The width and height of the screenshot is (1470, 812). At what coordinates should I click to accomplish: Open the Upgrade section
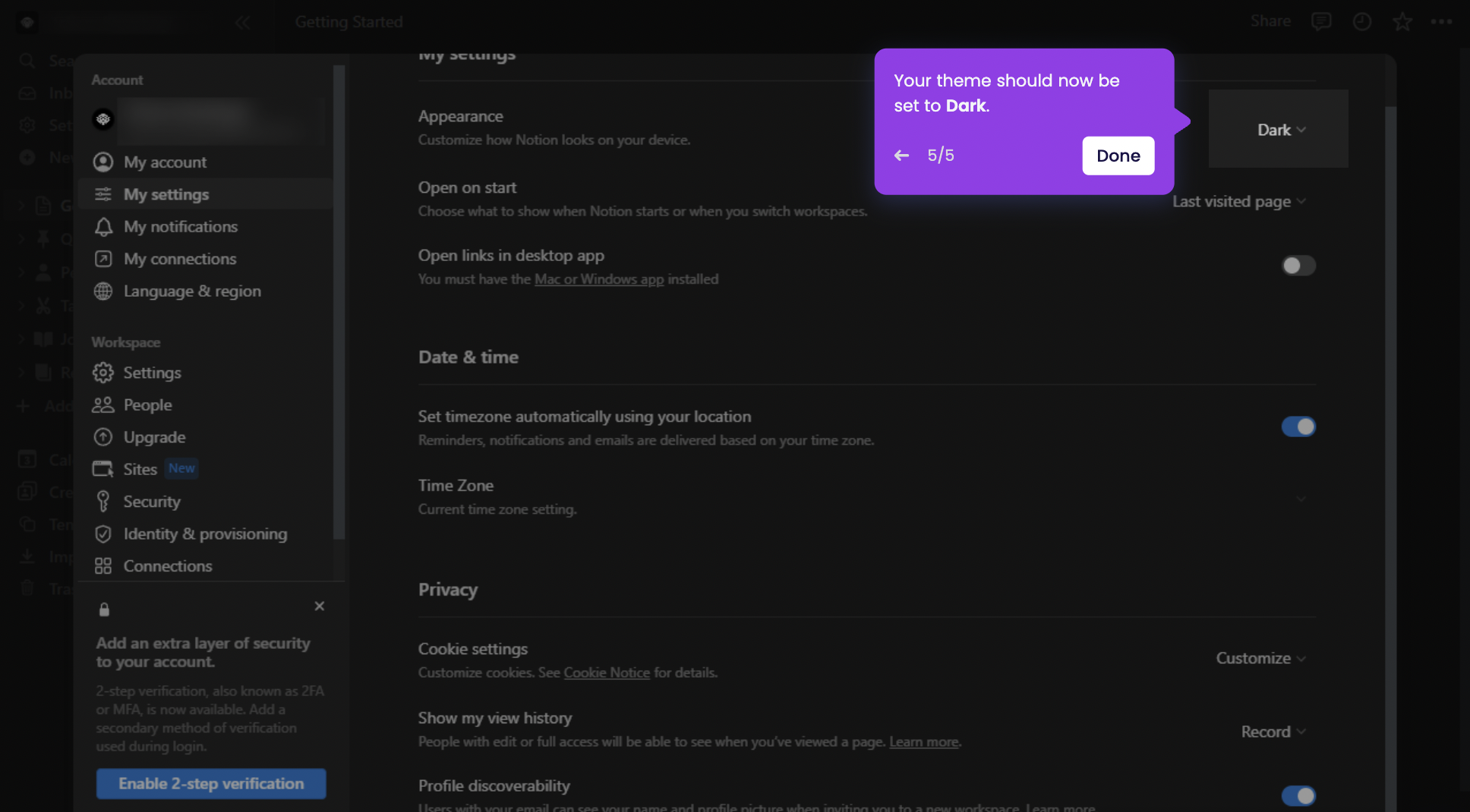pyautogui.click(x=154, y=436)
